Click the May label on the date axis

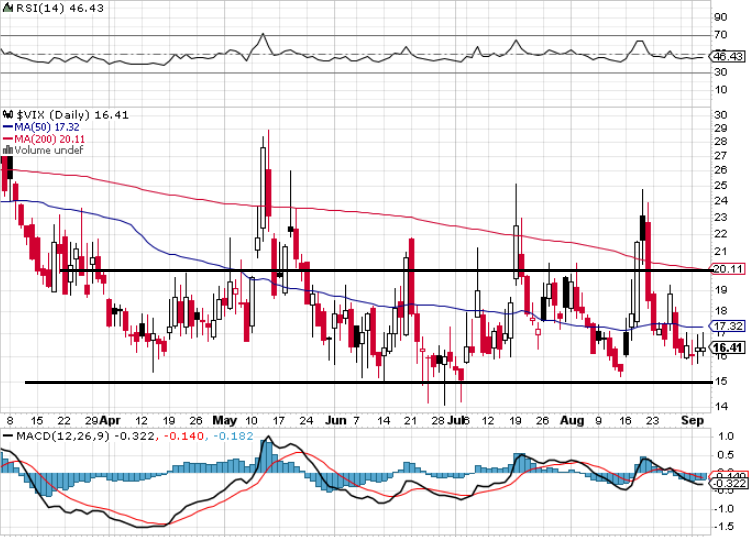click(225, 422)
